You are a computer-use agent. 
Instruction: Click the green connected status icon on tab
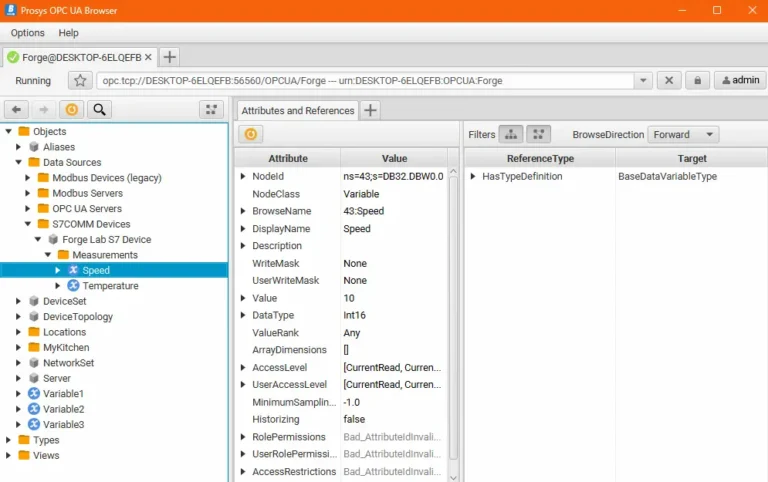[x=13, y=57]
